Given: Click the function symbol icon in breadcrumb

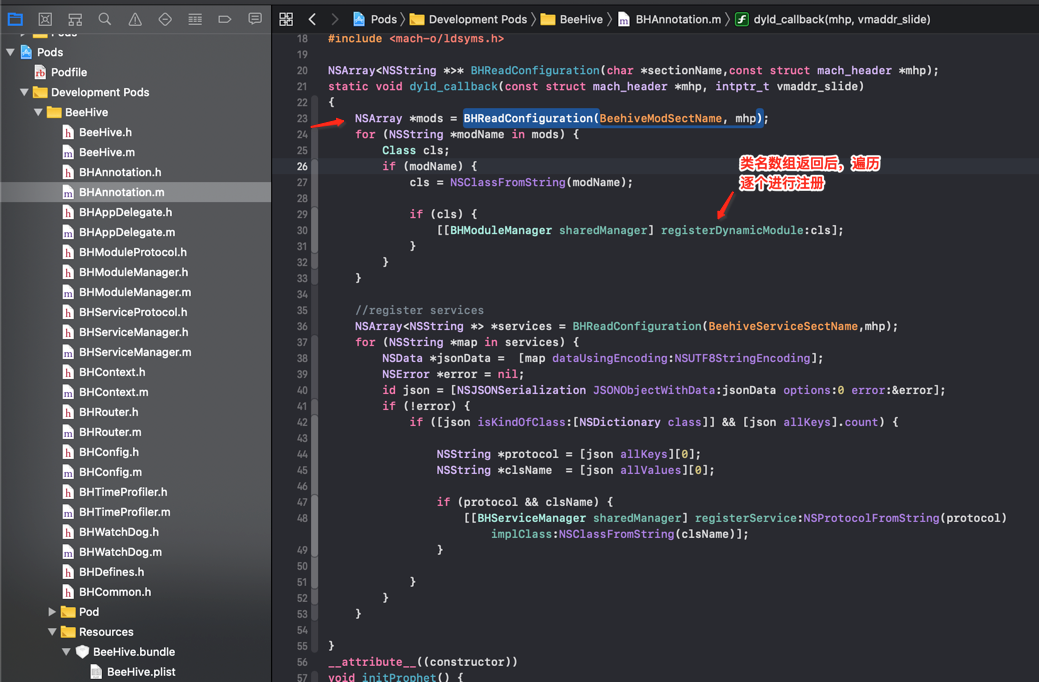Looking at the screenshot, I should [x=742, y=19].
